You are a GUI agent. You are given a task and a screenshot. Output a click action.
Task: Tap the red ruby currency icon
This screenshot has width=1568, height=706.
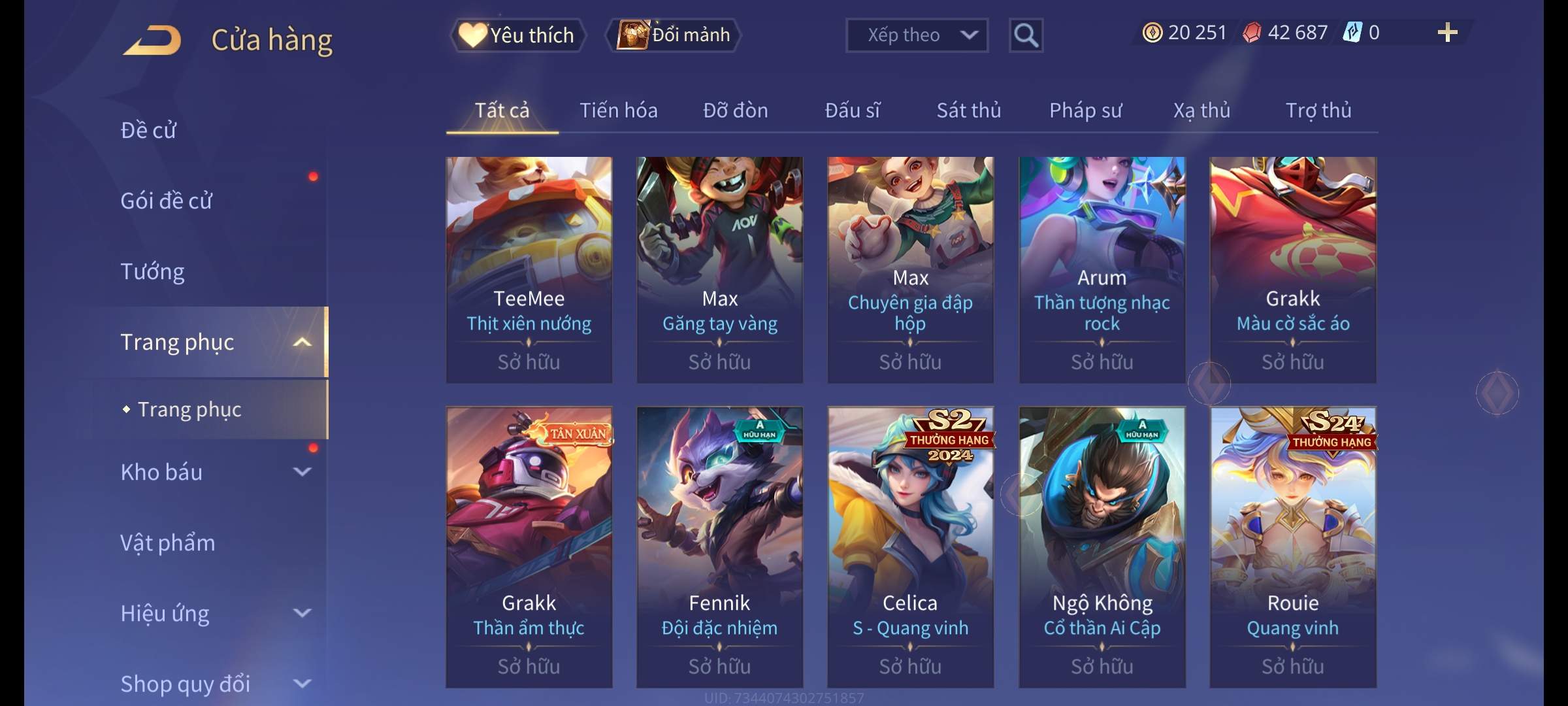coord(1252,33)
